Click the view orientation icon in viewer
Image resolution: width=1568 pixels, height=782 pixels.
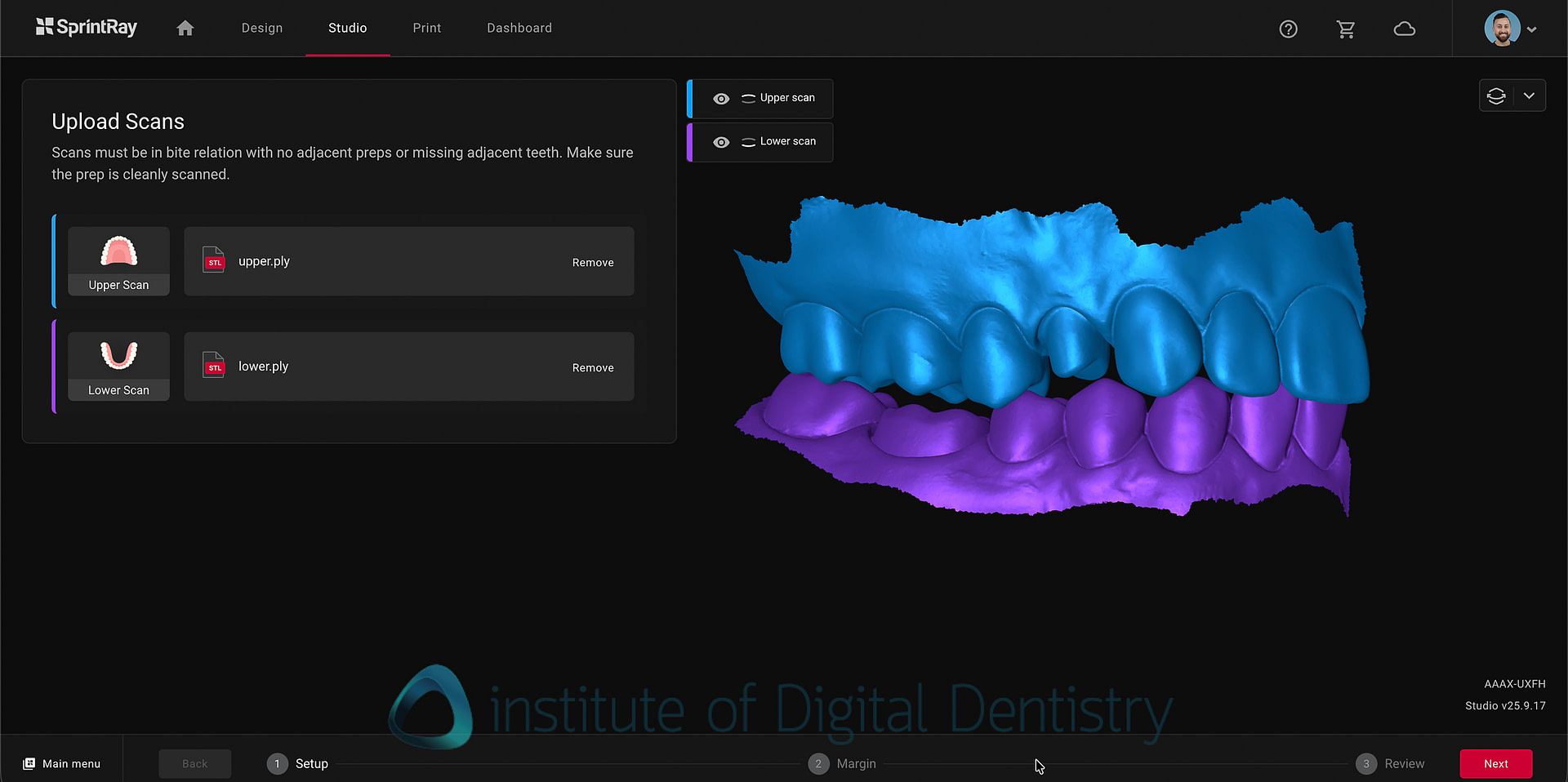point(1496,96)
